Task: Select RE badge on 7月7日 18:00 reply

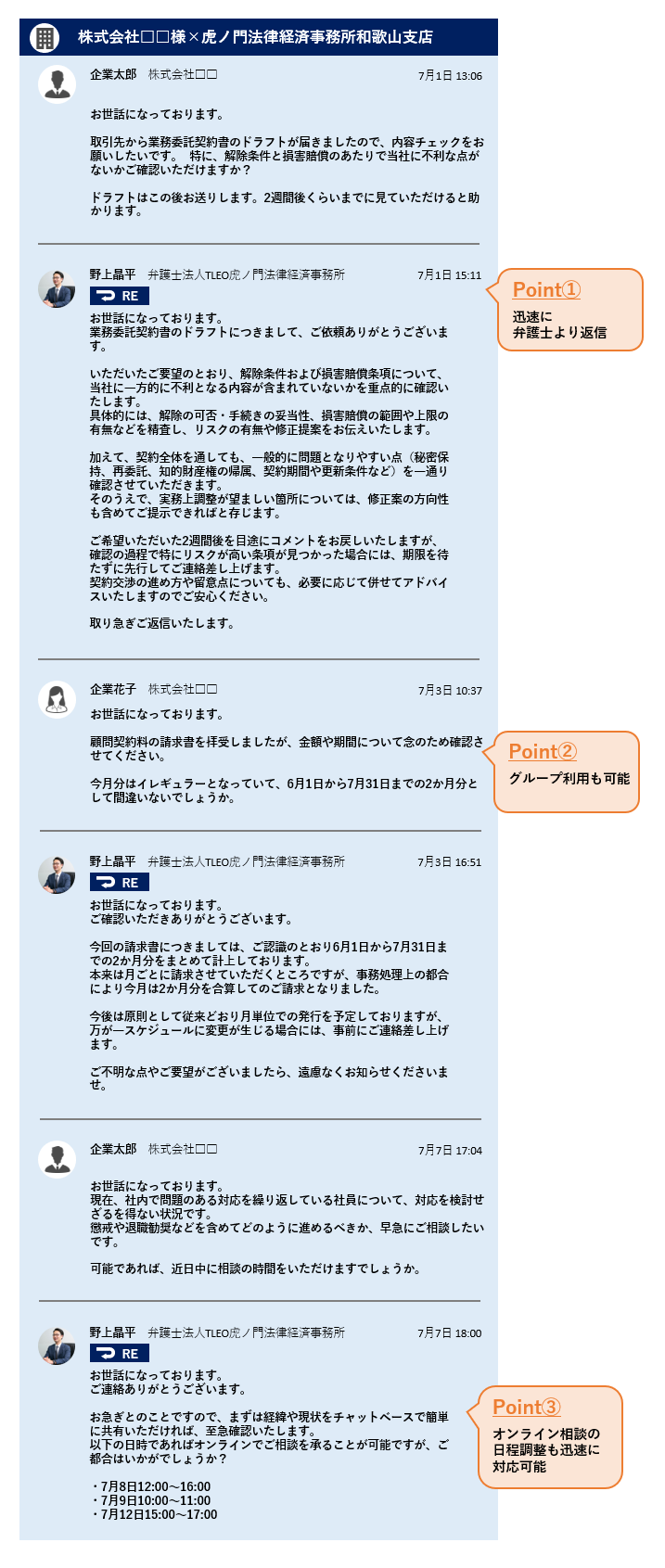Action: 120,1354
